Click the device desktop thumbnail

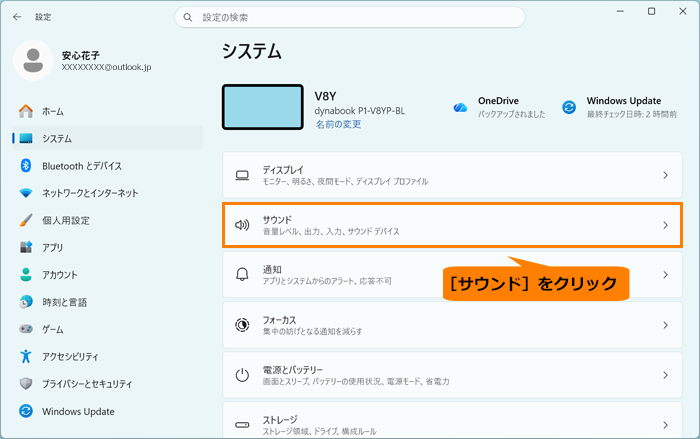point(262,107)
